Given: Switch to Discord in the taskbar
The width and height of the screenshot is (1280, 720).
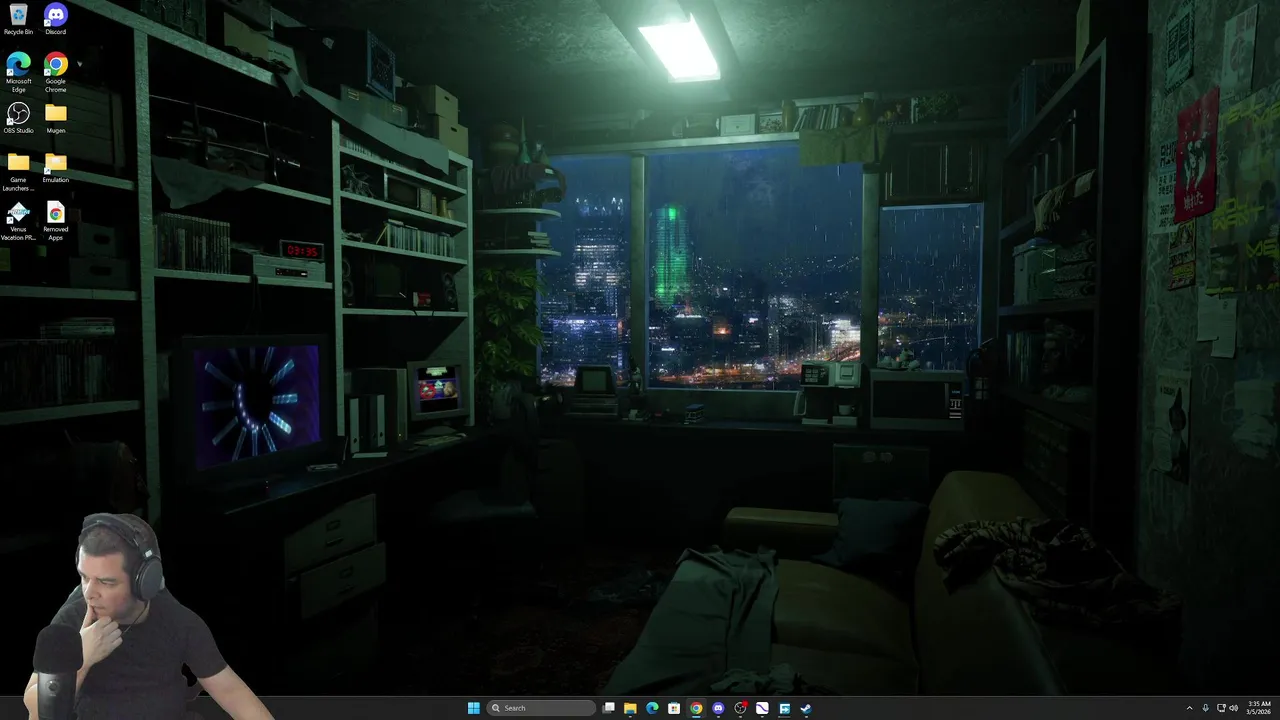Looking at the screenshot, I should pos(718,708).
